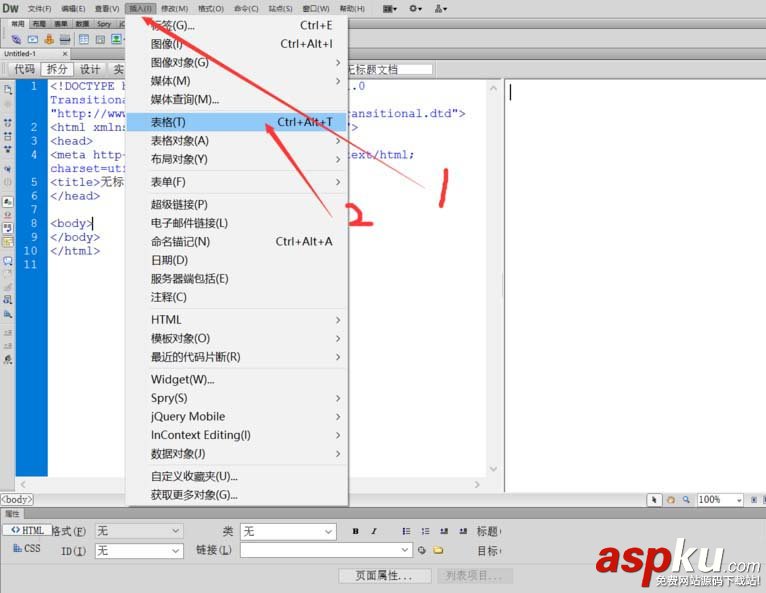Click the Images icon in Insert bar

tap(116, 40)
